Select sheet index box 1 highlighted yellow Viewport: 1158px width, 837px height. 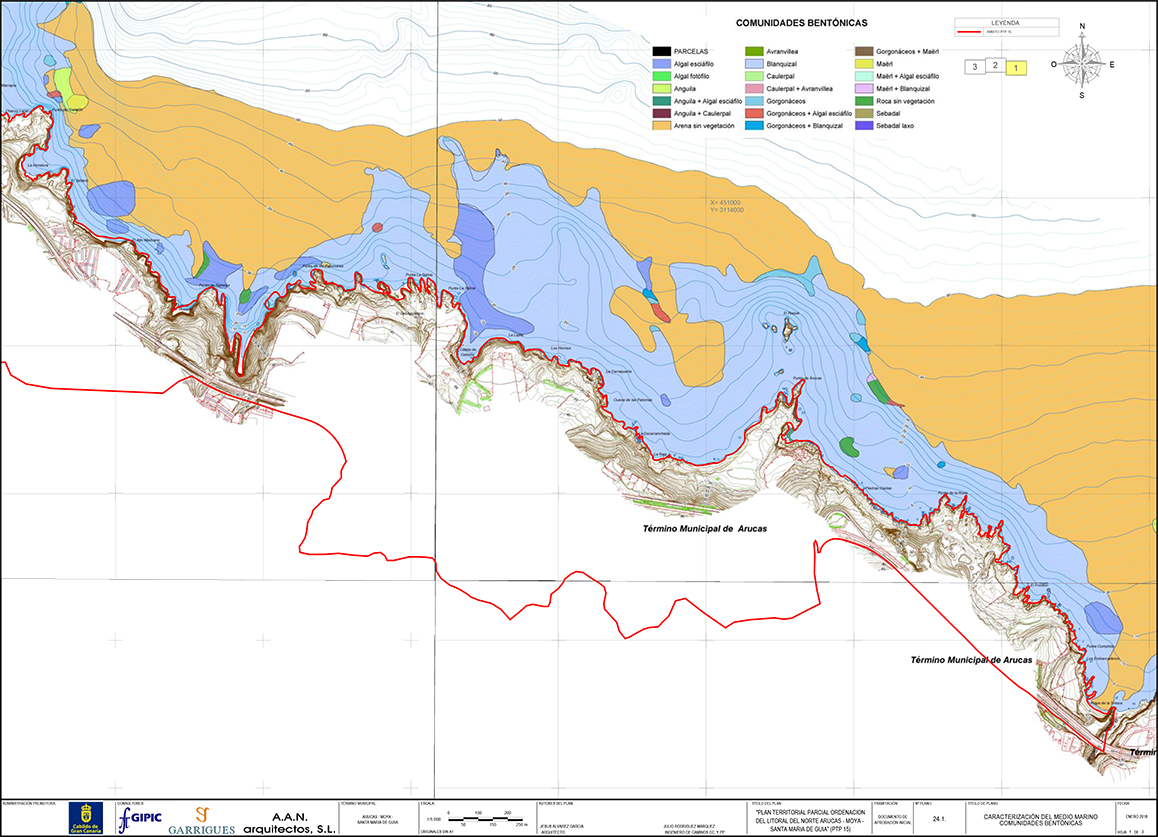(x=1016, y=68)
